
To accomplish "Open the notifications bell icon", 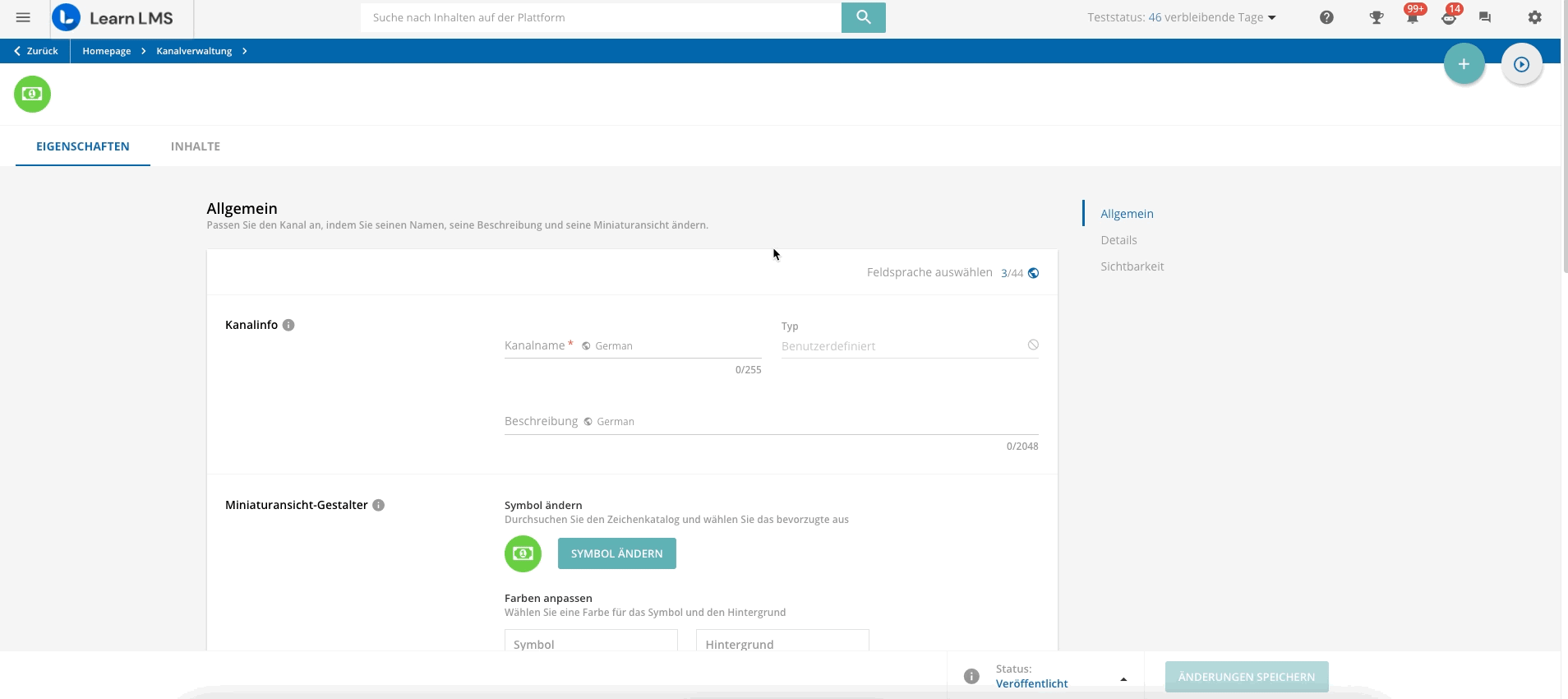I will (1412, 17).
